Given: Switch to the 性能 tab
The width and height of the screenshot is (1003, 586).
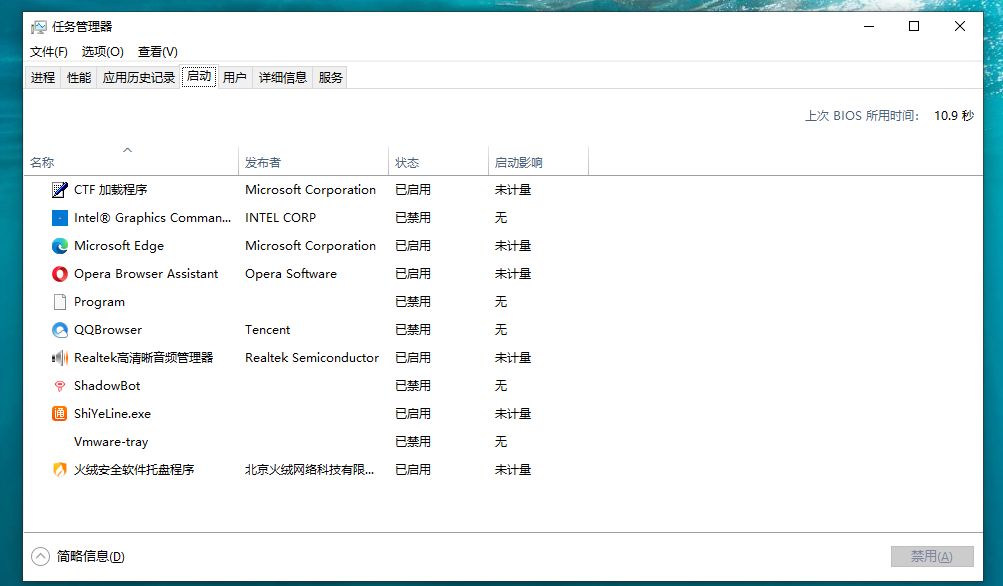Looking at the screenshot, I should pyautogui.click(x=79, y=77).
